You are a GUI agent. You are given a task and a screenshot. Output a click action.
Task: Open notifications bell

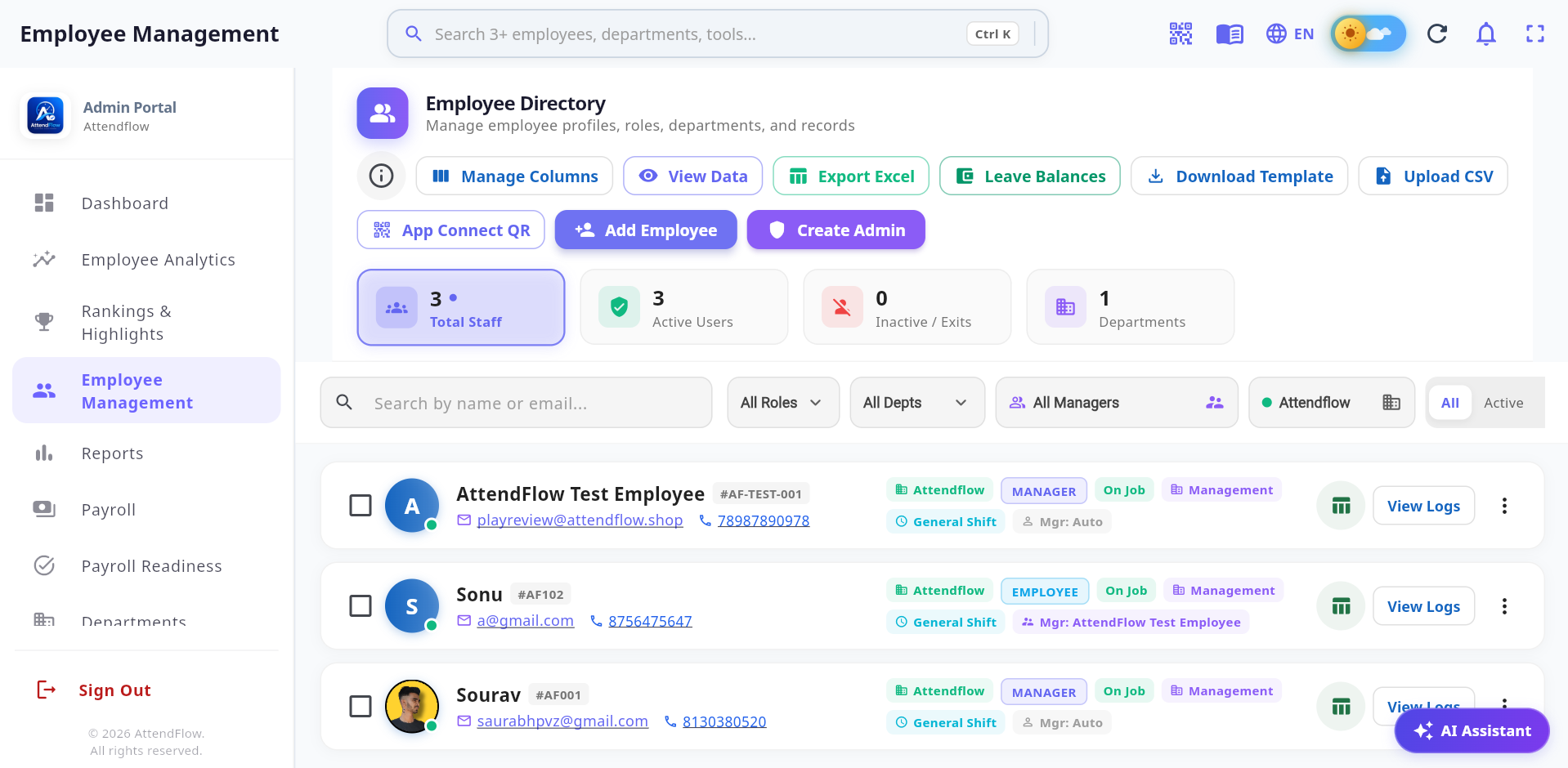coord(1486,33)
